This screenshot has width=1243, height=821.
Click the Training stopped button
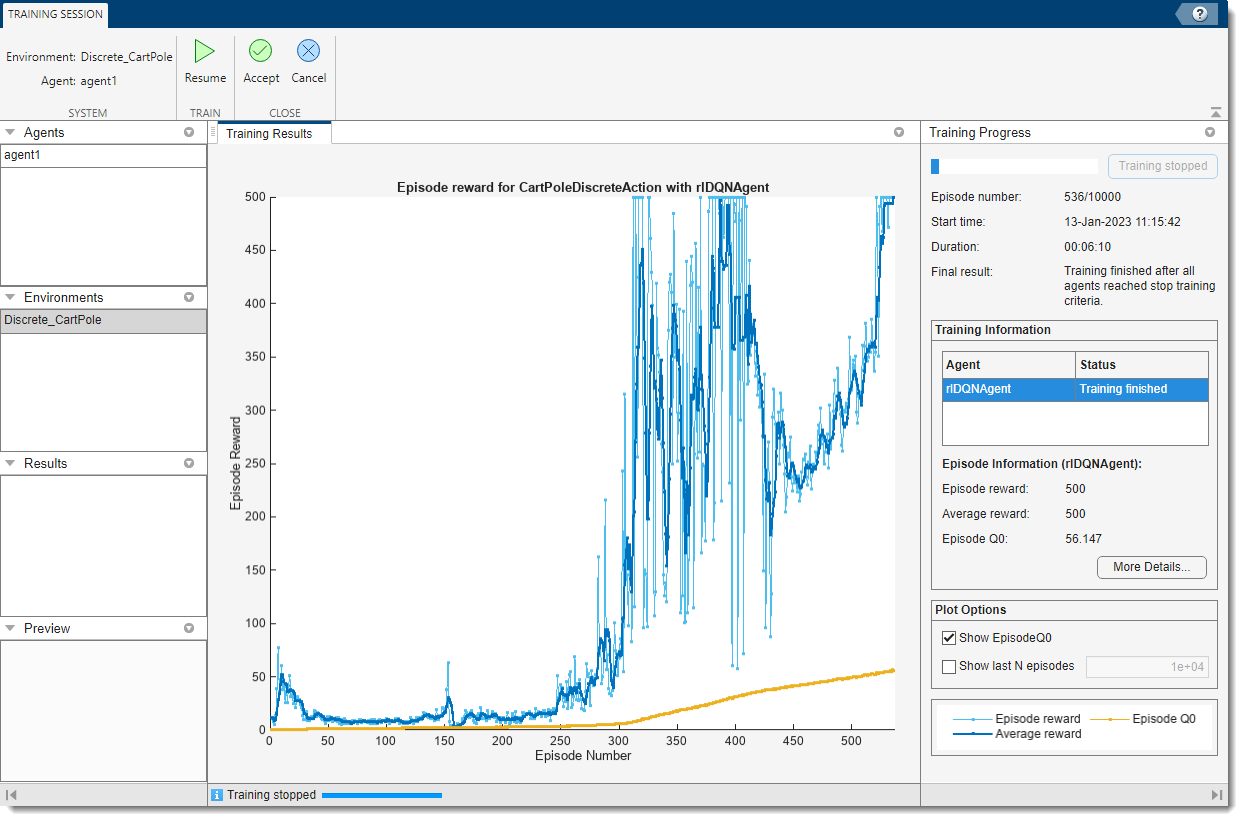[x=1162, y=166]
